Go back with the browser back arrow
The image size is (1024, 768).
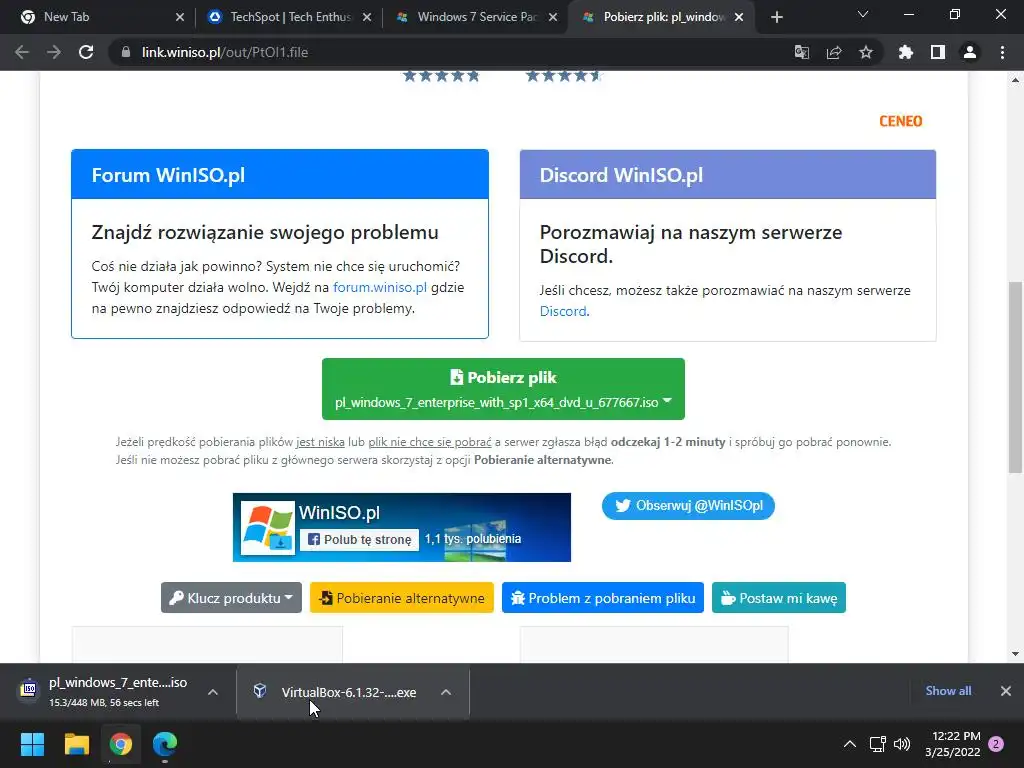(22, 52)
